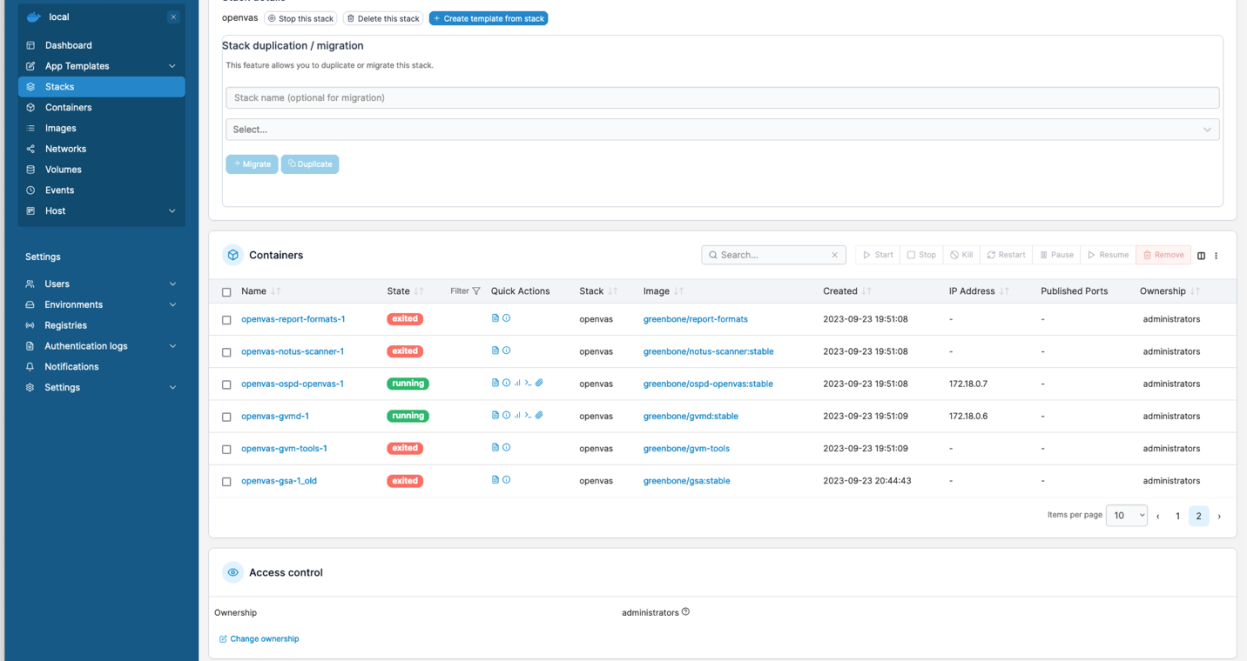Go to the previous containers page arrow
Viewport: 1247px width, 661px height.
(1158, 516)
